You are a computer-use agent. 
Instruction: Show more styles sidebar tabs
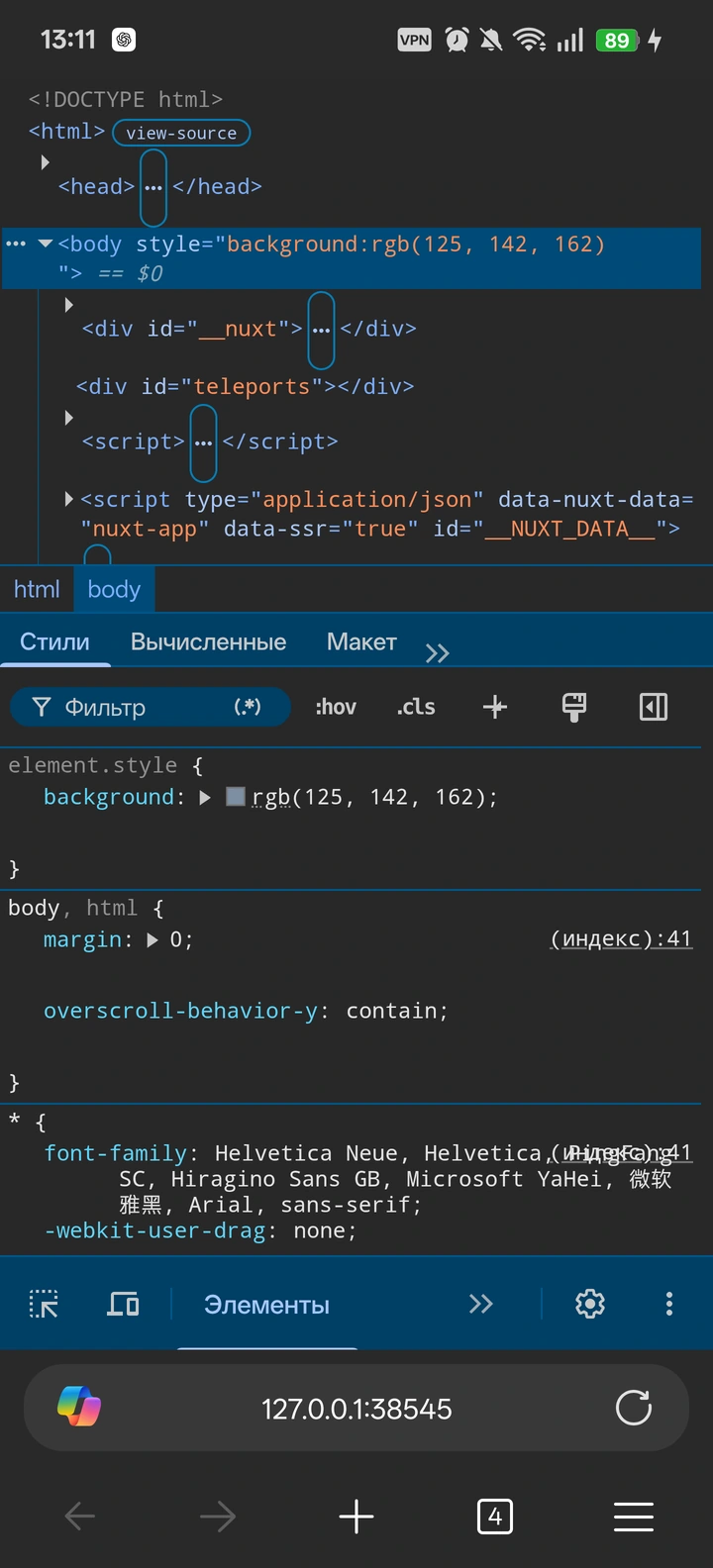438,652
